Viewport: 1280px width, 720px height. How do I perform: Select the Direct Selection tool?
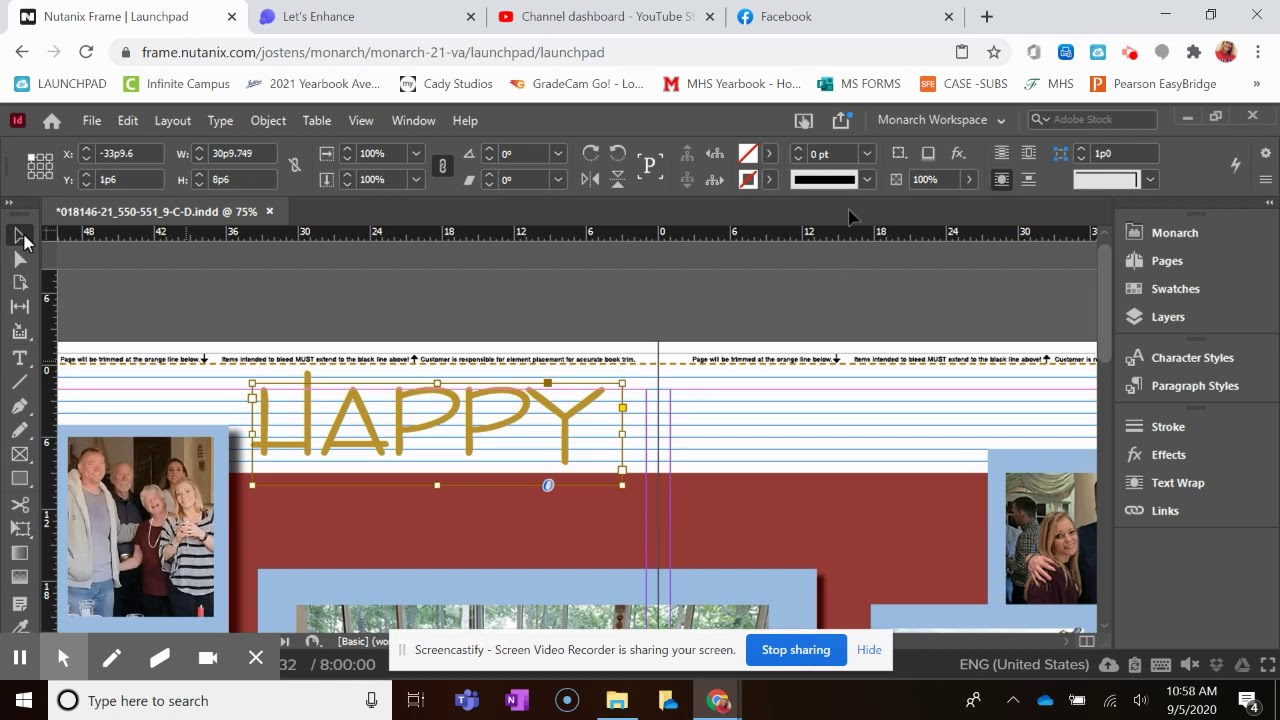[19, 260]
